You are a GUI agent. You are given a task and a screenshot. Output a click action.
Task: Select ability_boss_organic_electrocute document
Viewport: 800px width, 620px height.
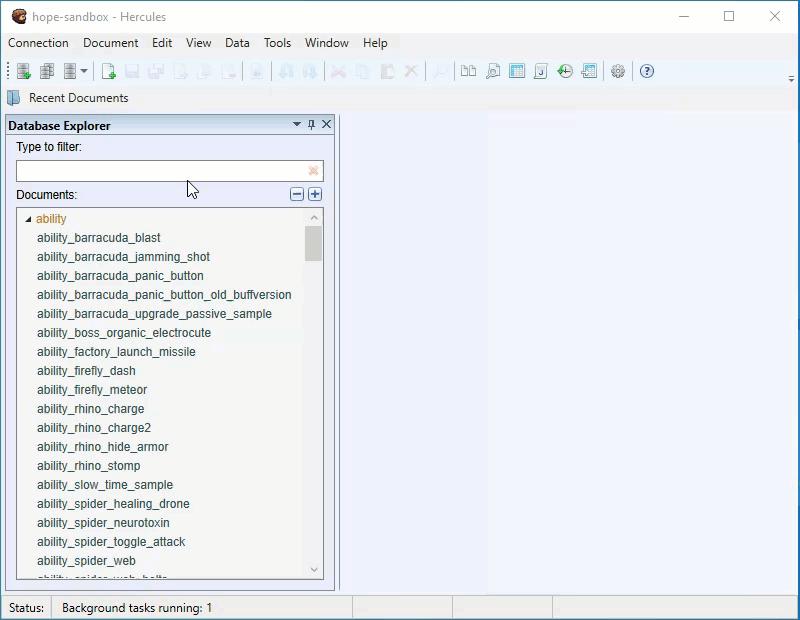point(124,333)
